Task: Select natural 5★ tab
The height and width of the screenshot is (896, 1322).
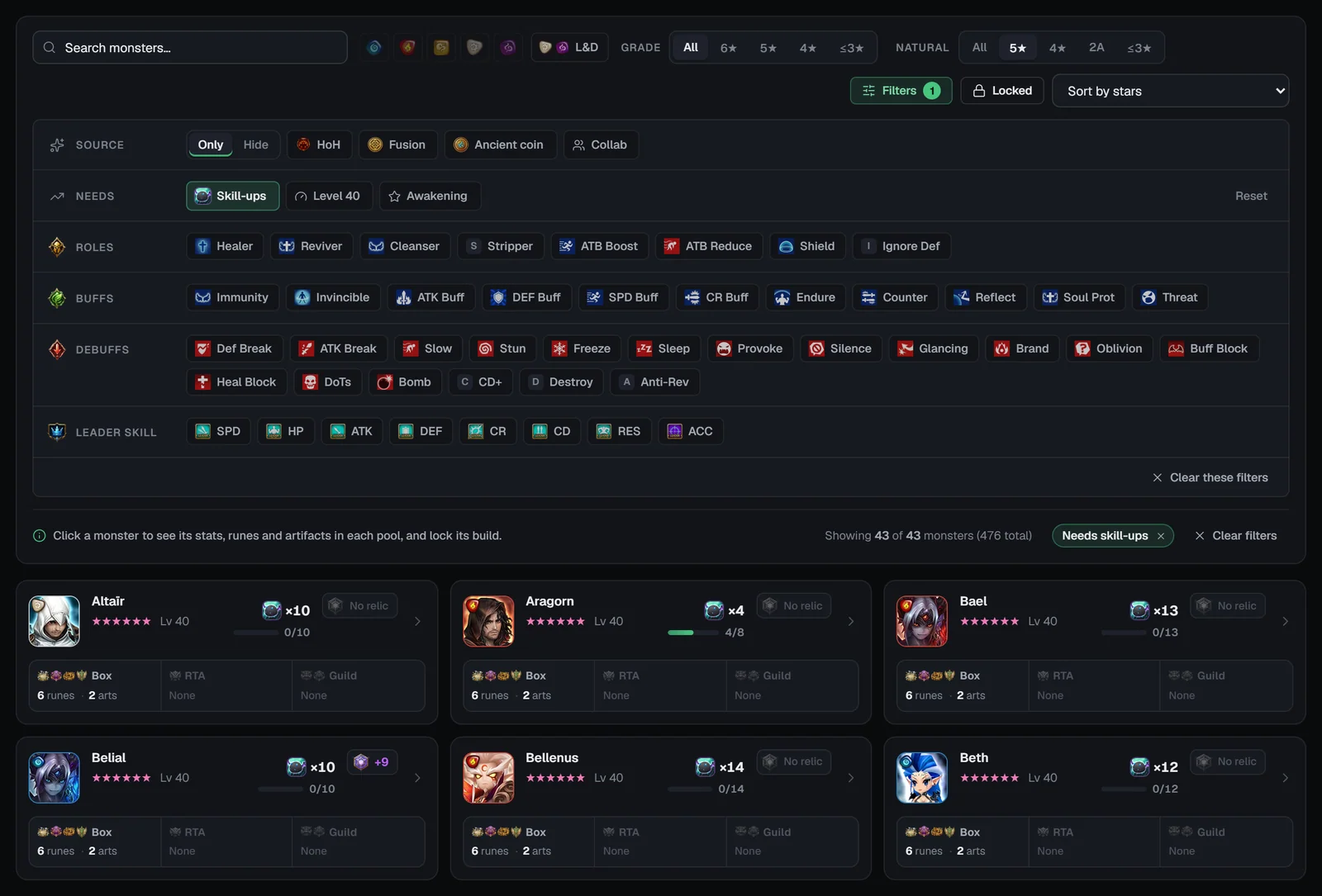Action: pos(1017,47)
